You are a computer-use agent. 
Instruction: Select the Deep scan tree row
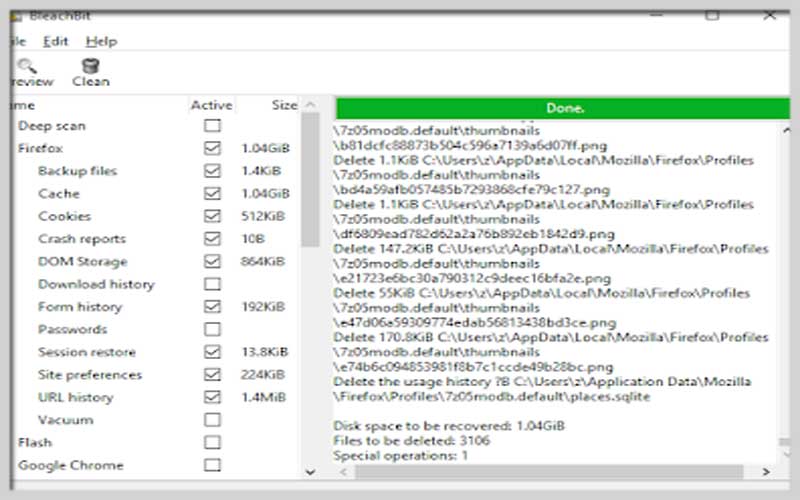pyautogui.click(x=156, y=126)
